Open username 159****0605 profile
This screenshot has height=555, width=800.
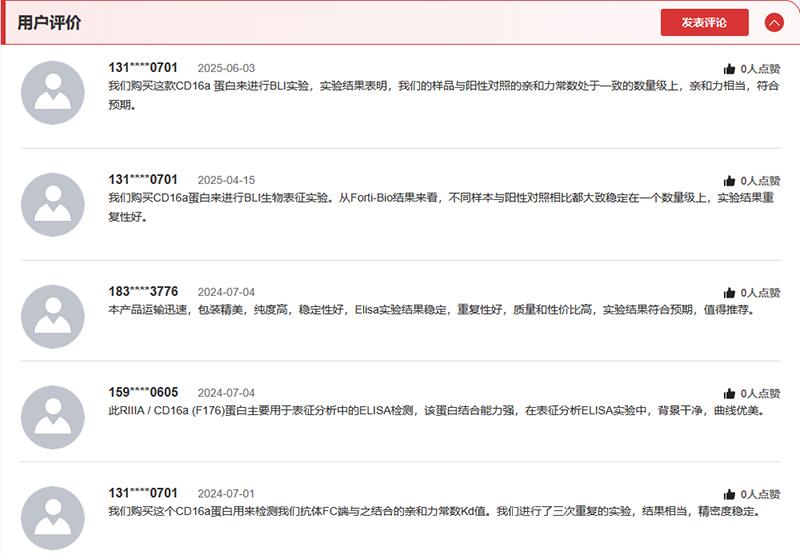pos(143,393)
